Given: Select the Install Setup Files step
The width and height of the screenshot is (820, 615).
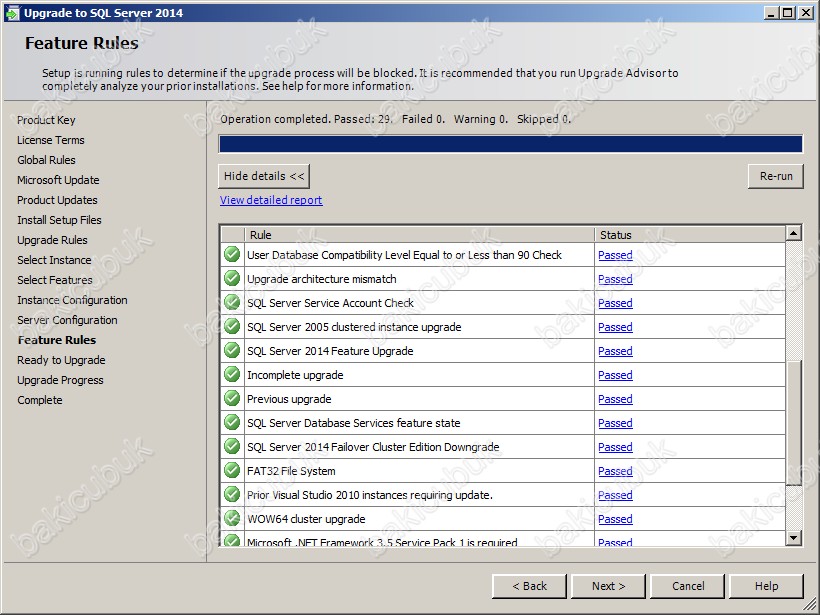Looking at the screenshot, I should 59,220.
